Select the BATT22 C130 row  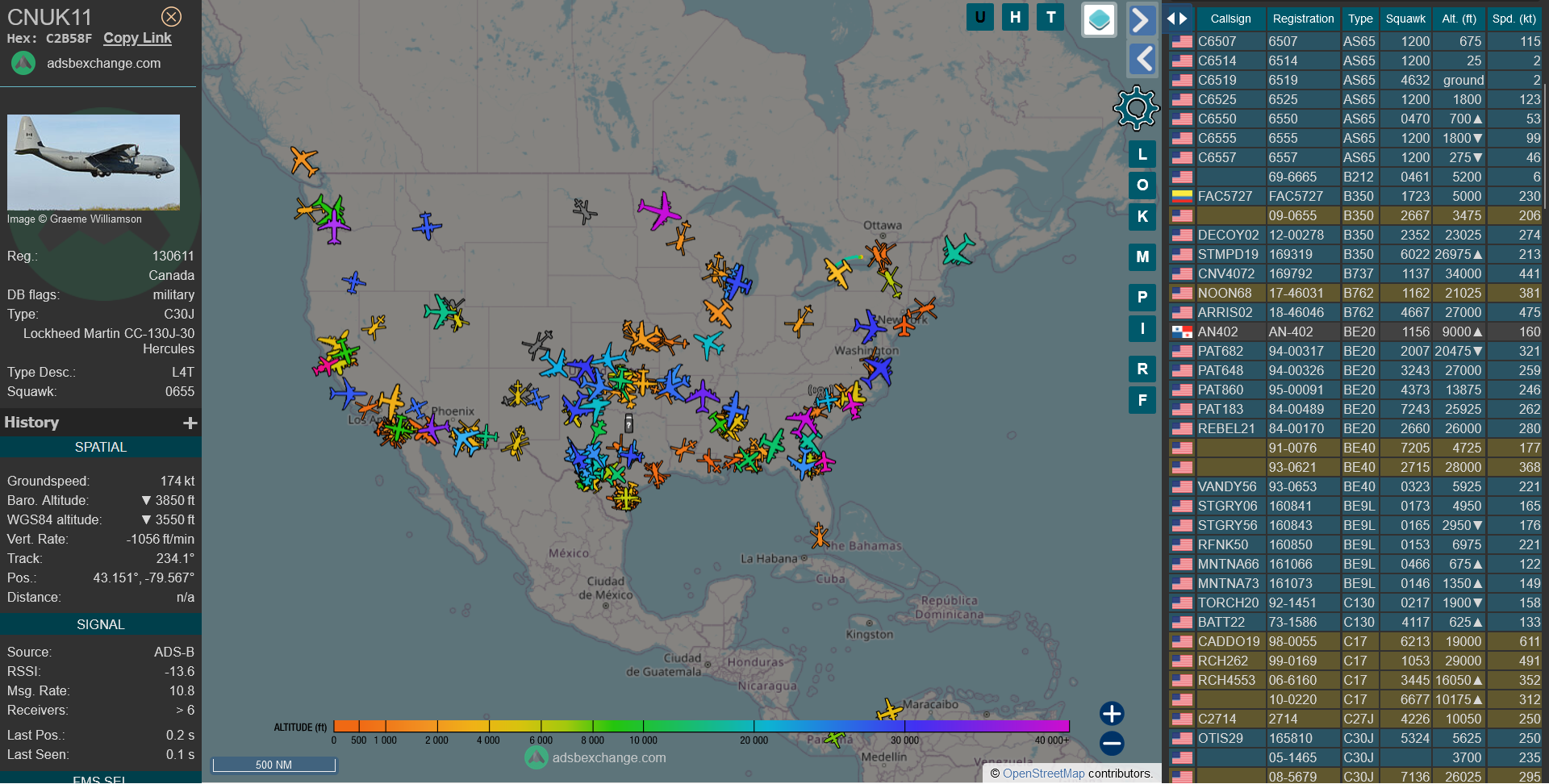[1355, 622]
